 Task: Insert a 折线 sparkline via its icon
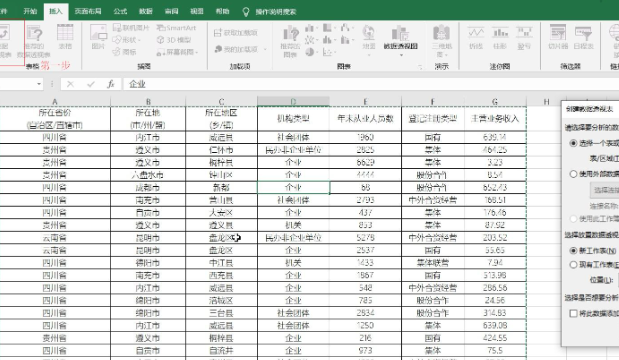coord(476,38)
